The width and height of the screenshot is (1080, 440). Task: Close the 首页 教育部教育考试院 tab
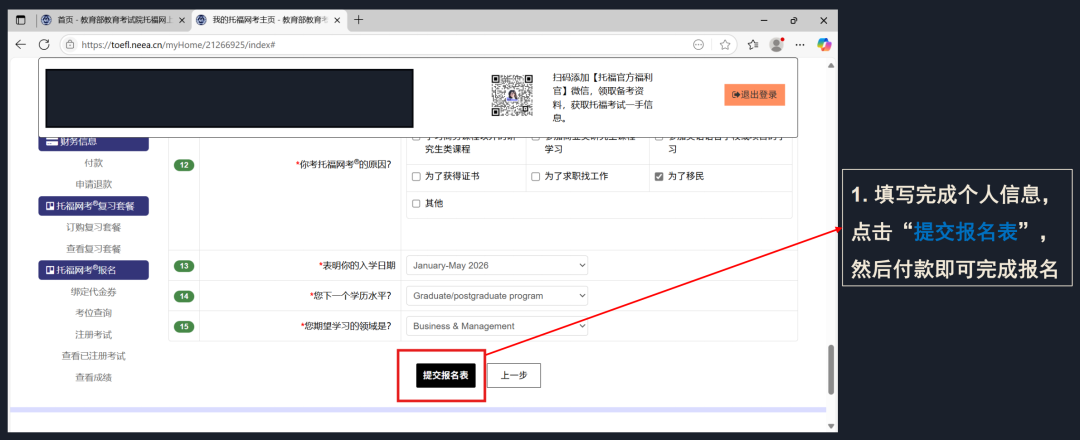click(x=182, y=21)
